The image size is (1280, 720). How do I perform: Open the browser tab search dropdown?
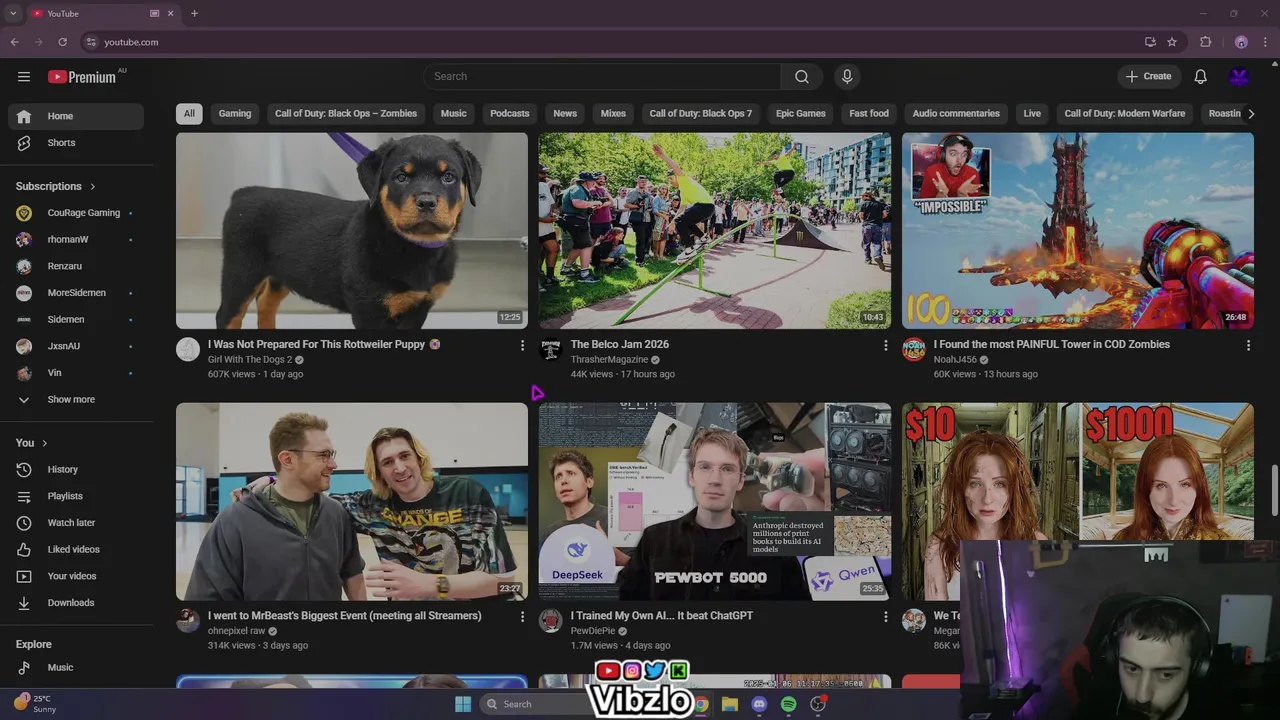coord(13,13)
